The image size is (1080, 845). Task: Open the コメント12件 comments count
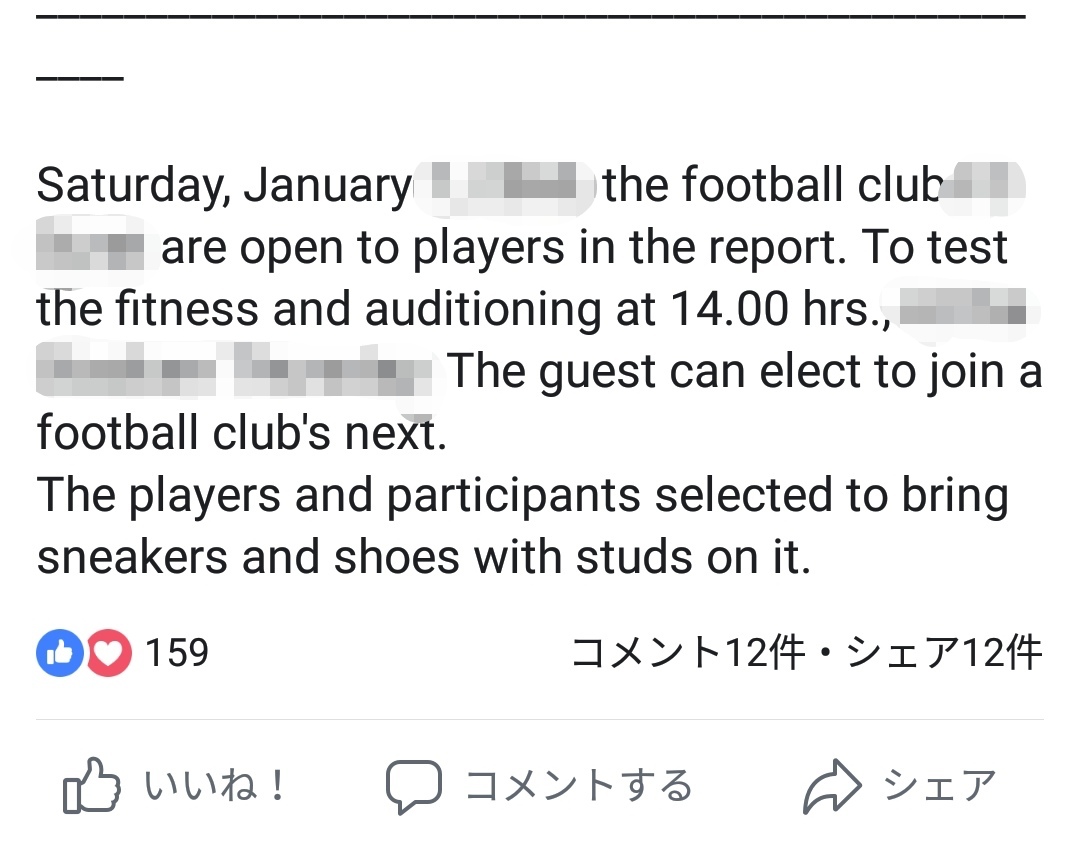688,652
